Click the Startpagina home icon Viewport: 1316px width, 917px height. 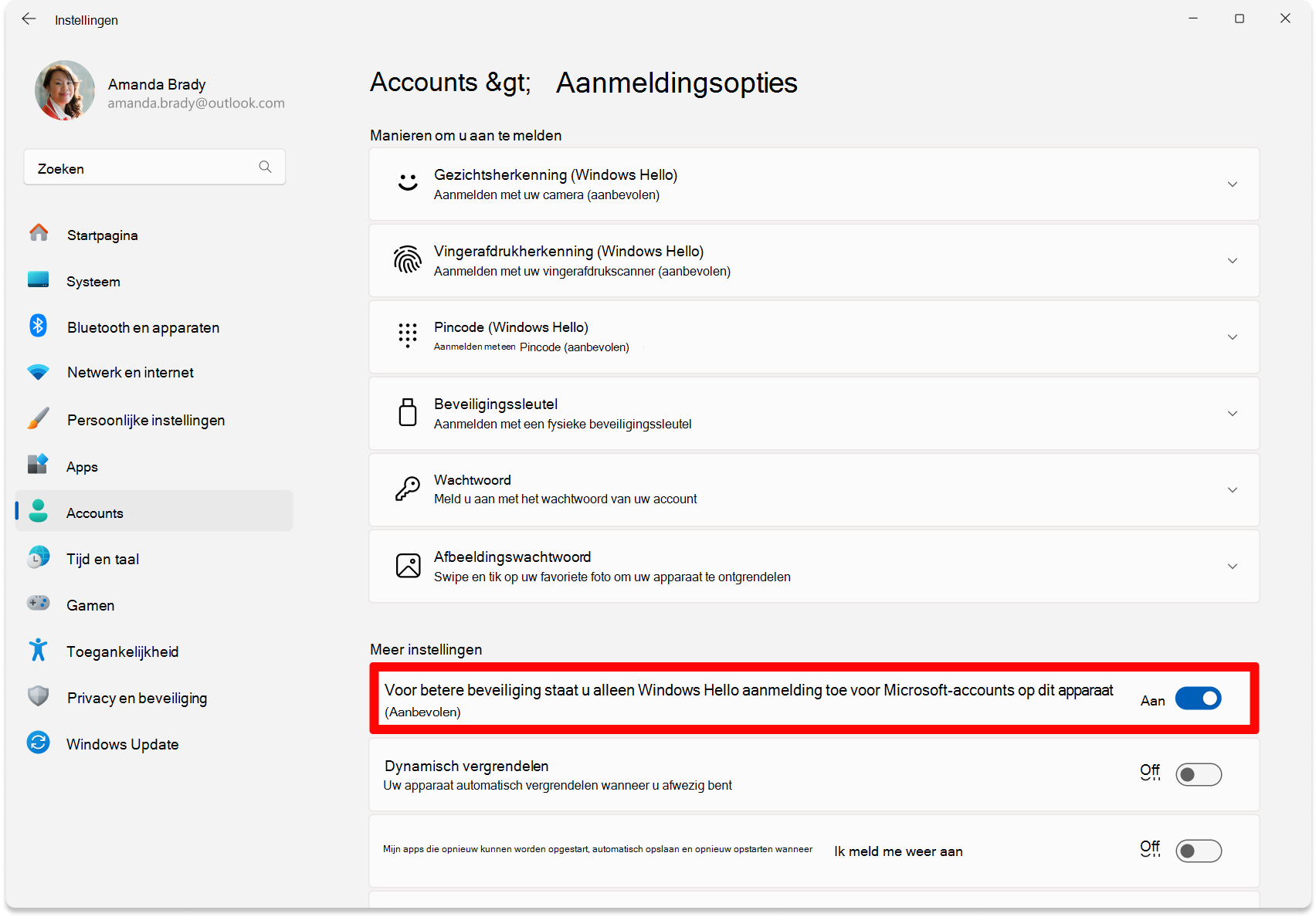[x=39, y=232]
